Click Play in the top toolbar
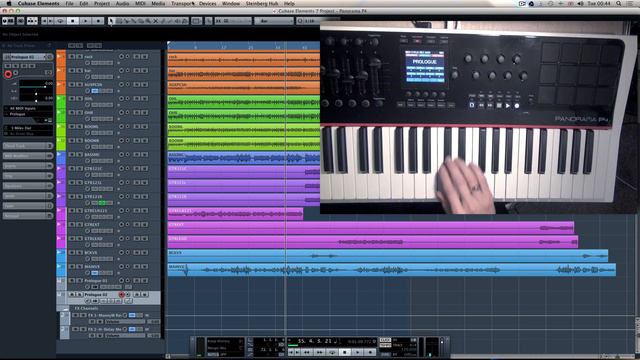 [x=85, y=21]
